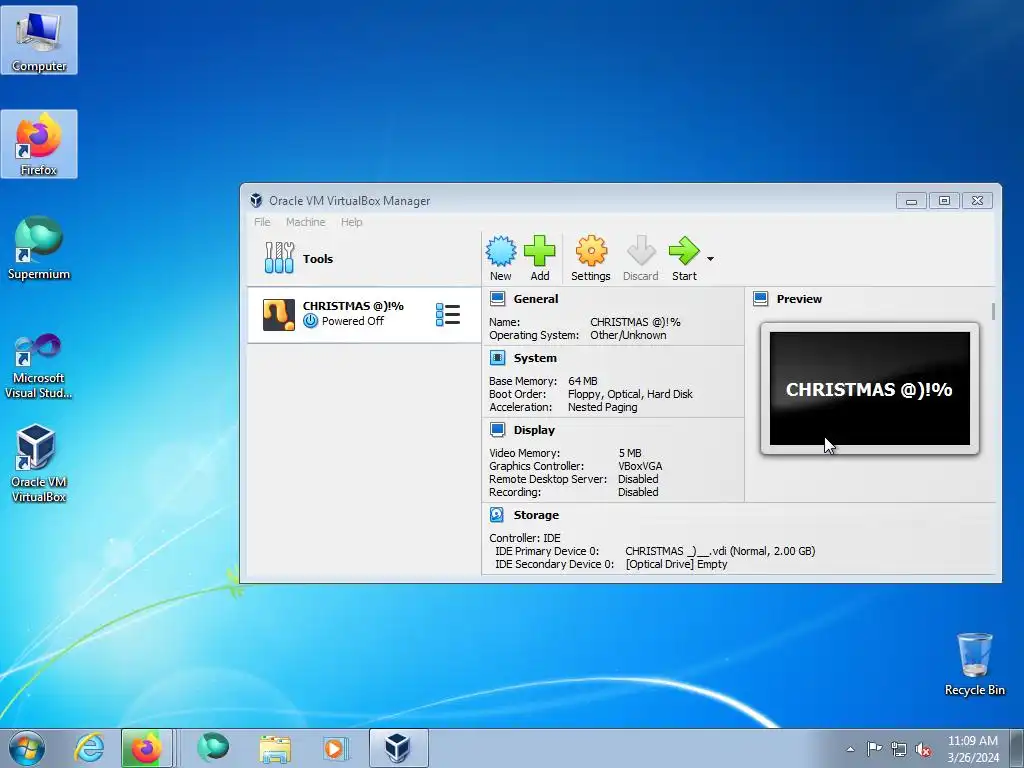The height and width of the screenshot is (768, 1024).
Task: Open the System section header link
Action: (535, 358)
